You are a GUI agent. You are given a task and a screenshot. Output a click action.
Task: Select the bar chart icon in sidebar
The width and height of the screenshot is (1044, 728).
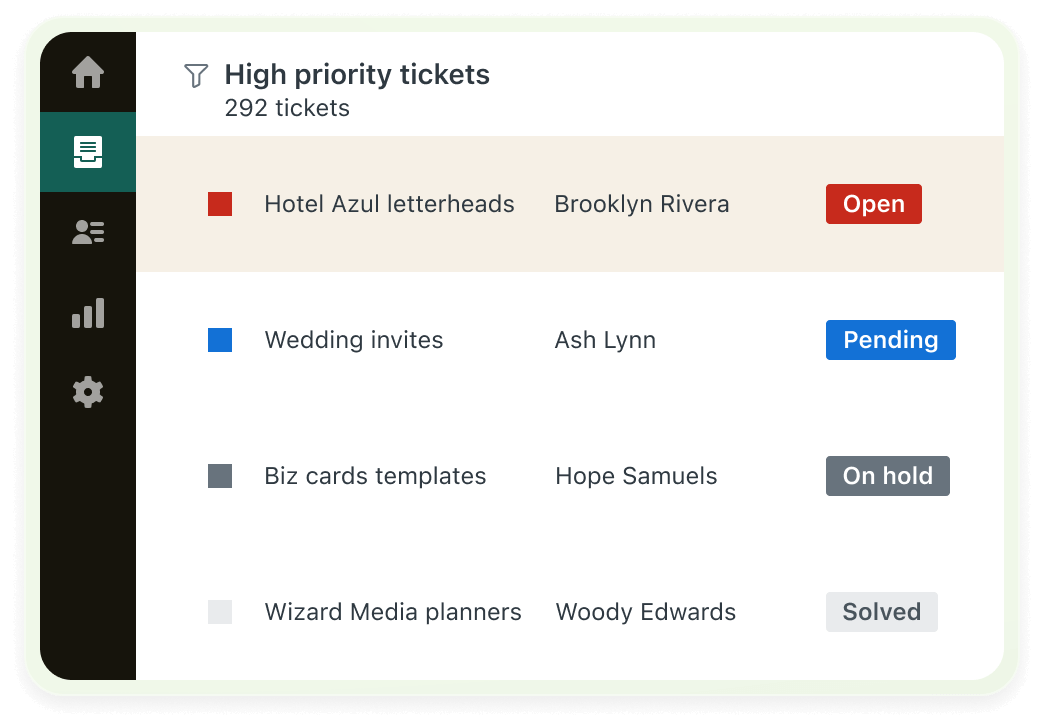(x=88, y=312)
